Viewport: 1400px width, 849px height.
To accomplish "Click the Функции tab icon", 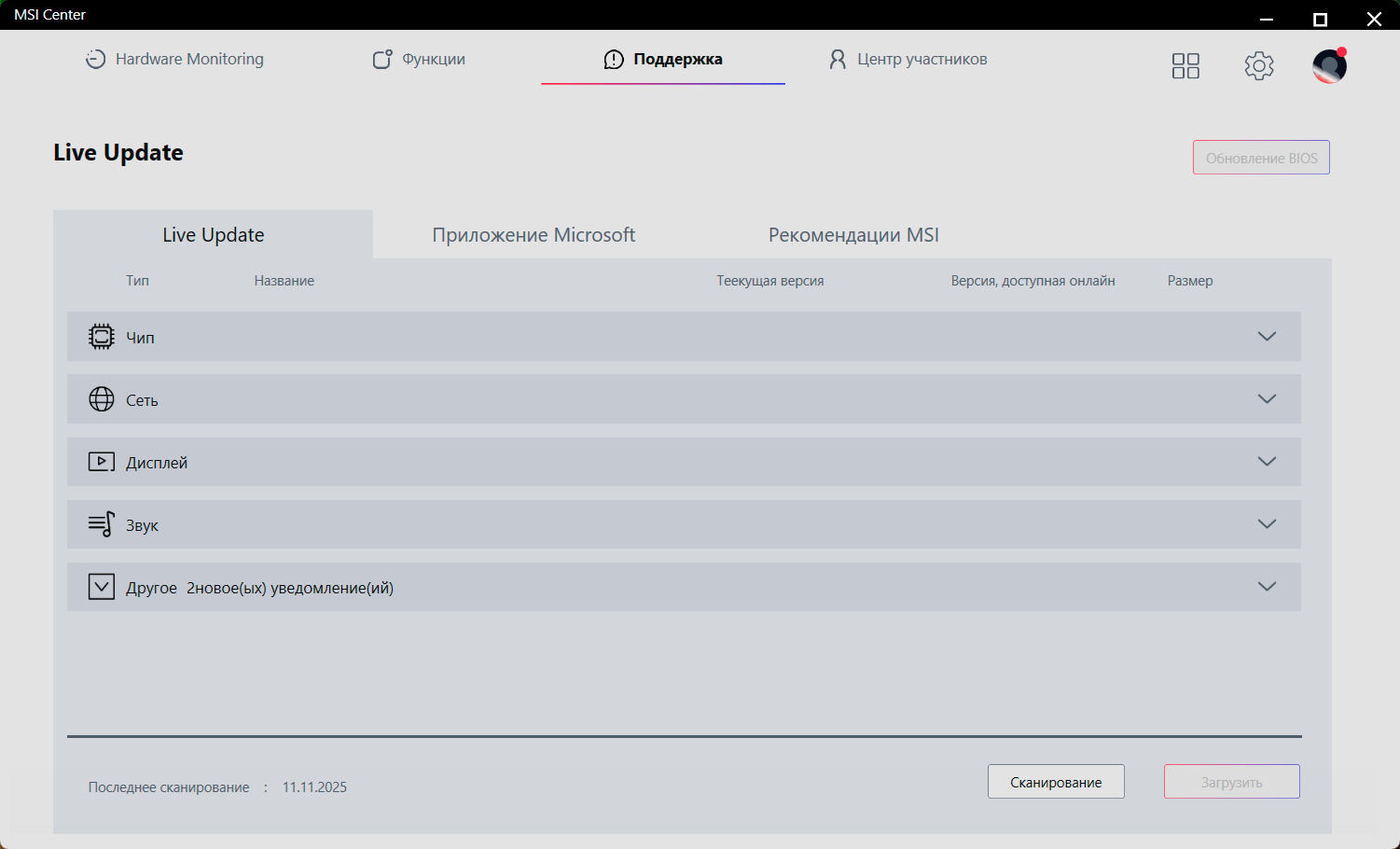I will click(x=382, y=59).
